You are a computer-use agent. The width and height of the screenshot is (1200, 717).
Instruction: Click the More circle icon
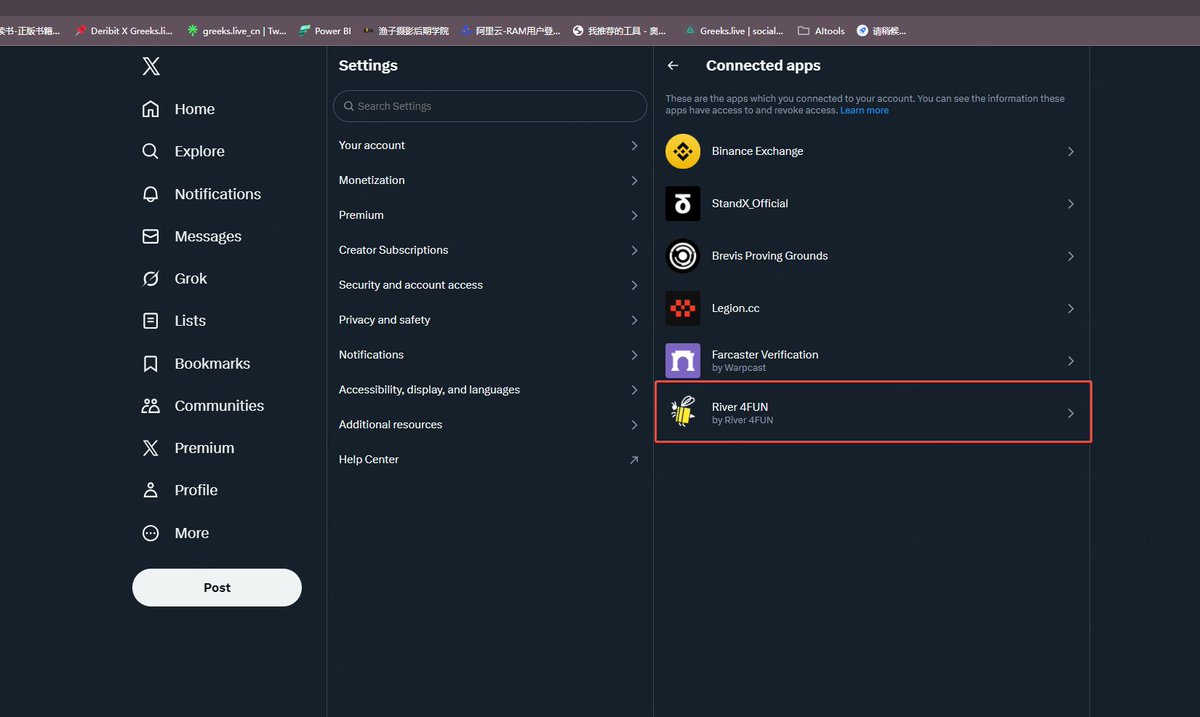151,533
